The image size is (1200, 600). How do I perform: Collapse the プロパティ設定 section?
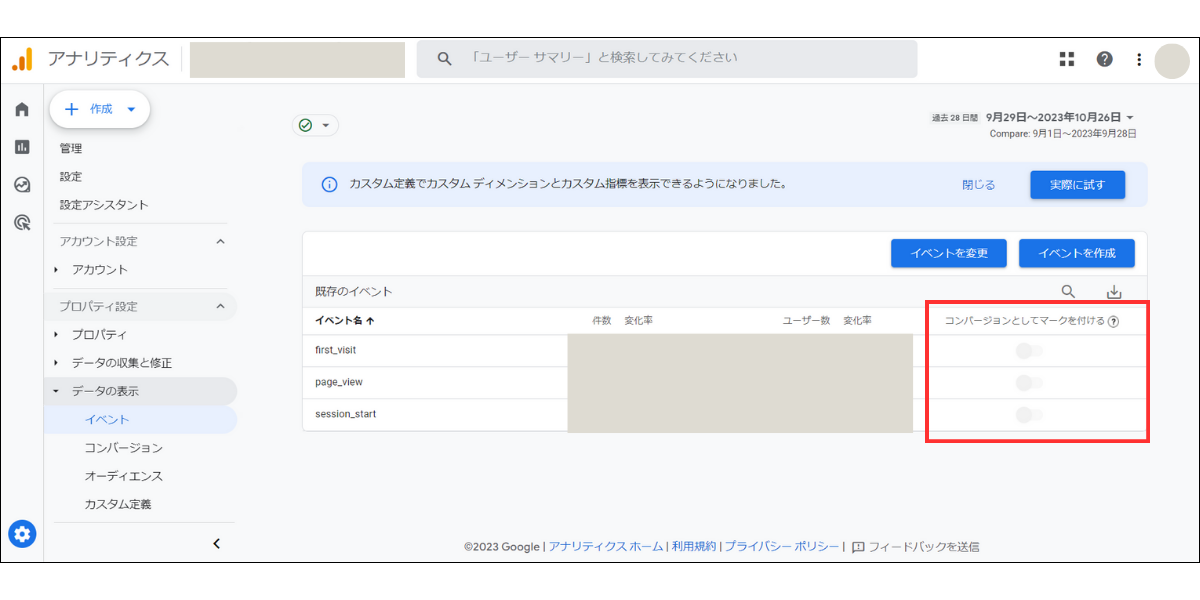221,306
